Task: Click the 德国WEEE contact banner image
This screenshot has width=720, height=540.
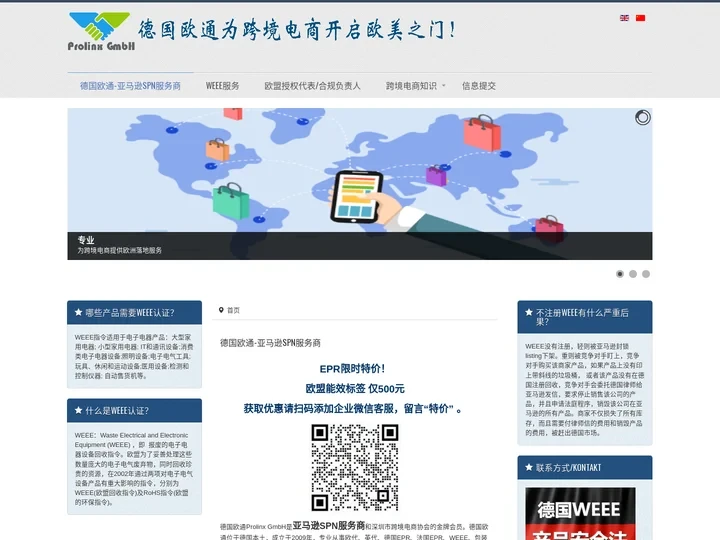Action: point(580,514)
